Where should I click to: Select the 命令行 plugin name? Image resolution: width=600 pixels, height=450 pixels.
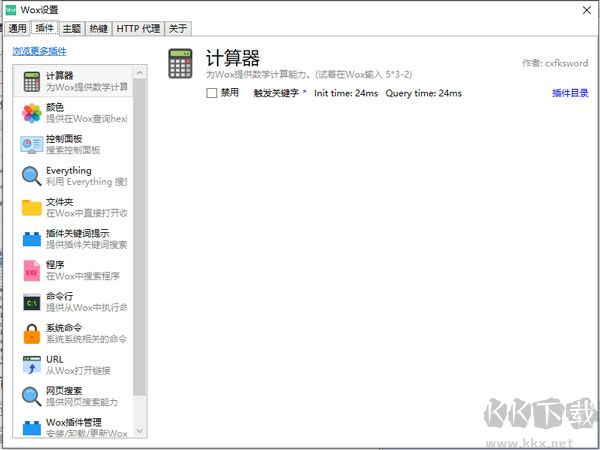[59, 296]
